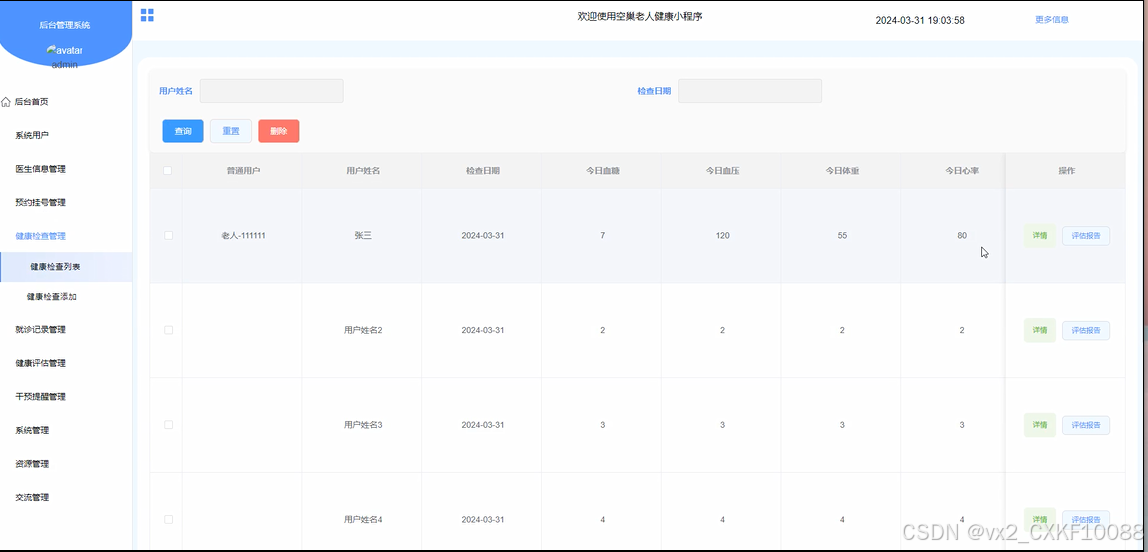Image resolution: width=1148 pixels, height=552 pixels.
Task: Open 详情 for the 张三 row
Action: (x=1040, y=236)
